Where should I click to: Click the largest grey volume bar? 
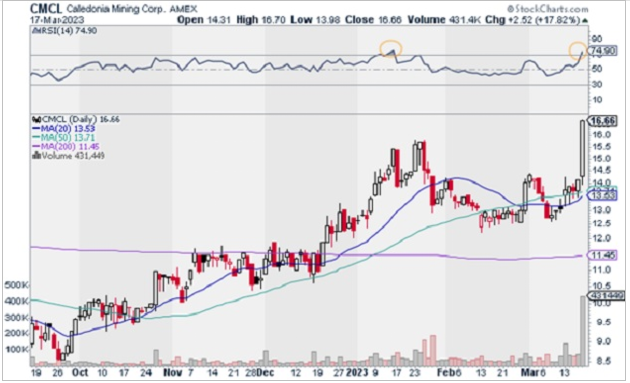pos(583,331)
